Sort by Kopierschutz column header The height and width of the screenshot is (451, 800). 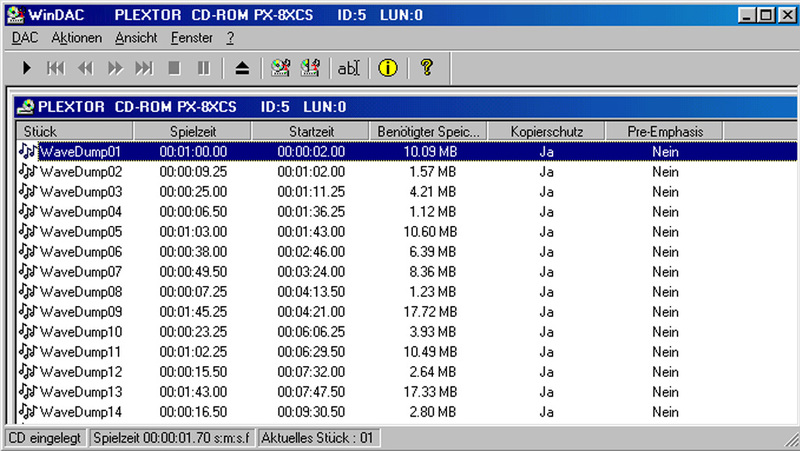[546, 131]
